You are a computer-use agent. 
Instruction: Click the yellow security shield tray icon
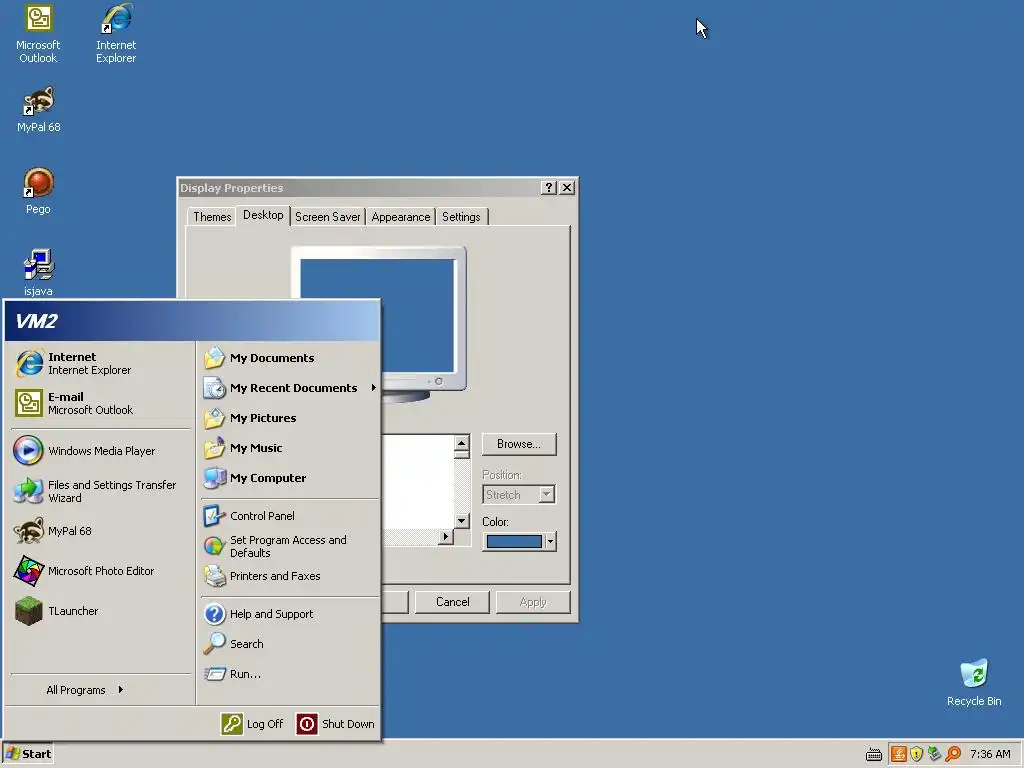click(x=916, y=754)
